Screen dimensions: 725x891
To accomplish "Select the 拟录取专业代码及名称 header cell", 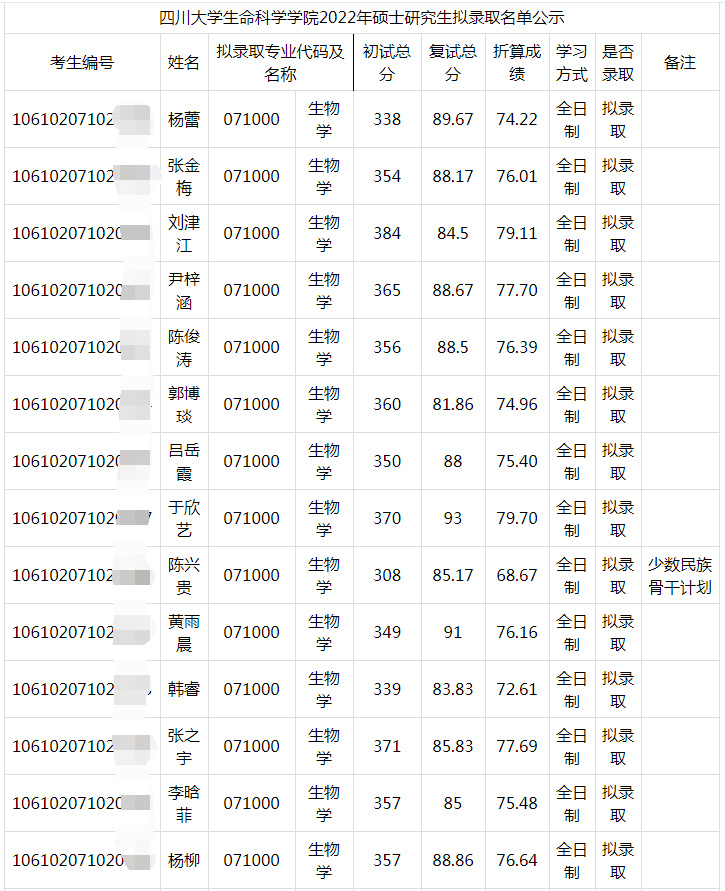I will (280, 62).
